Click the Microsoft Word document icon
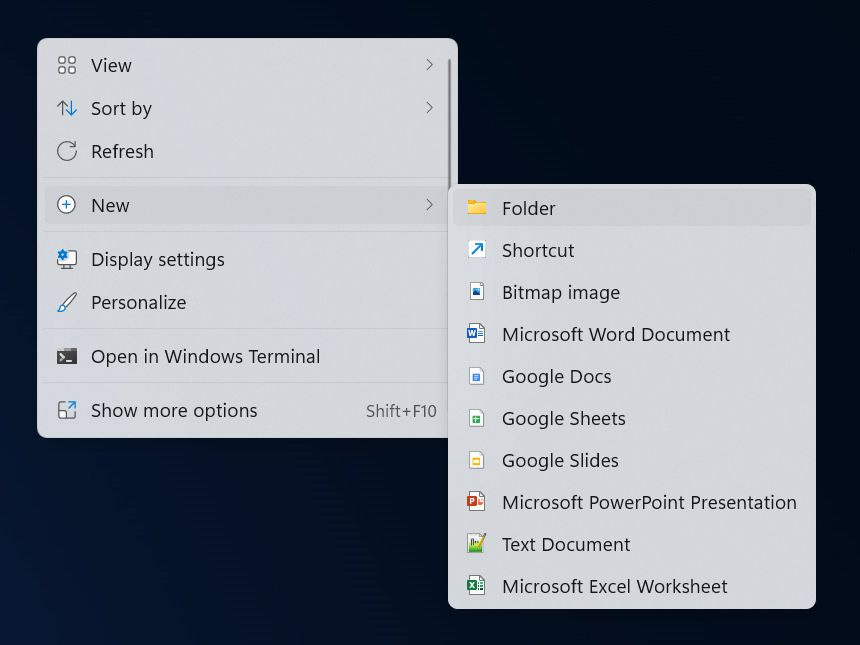 pyautogui.click(x=476, y=333)
